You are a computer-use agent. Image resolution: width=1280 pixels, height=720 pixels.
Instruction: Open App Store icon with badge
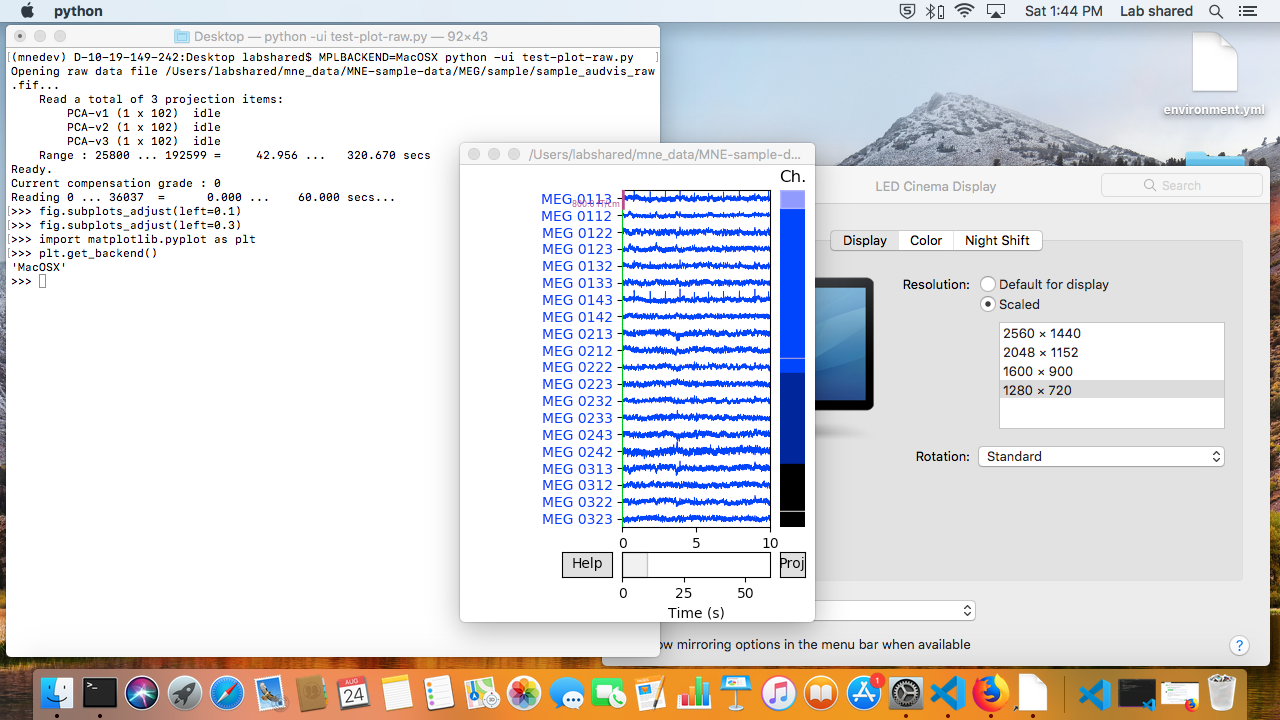pyautogui.click(x=864, y=693)
